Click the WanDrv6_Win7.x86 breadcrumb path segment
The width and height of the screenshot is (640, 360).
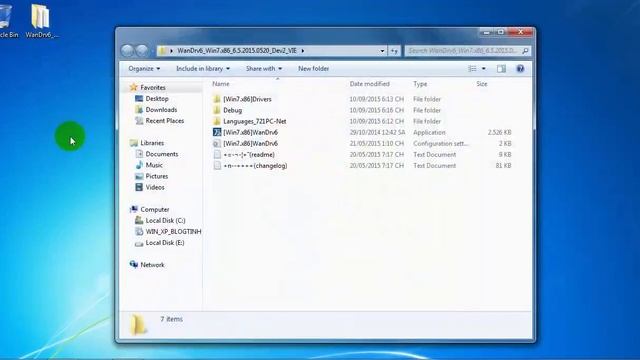[x=237, y=51]
